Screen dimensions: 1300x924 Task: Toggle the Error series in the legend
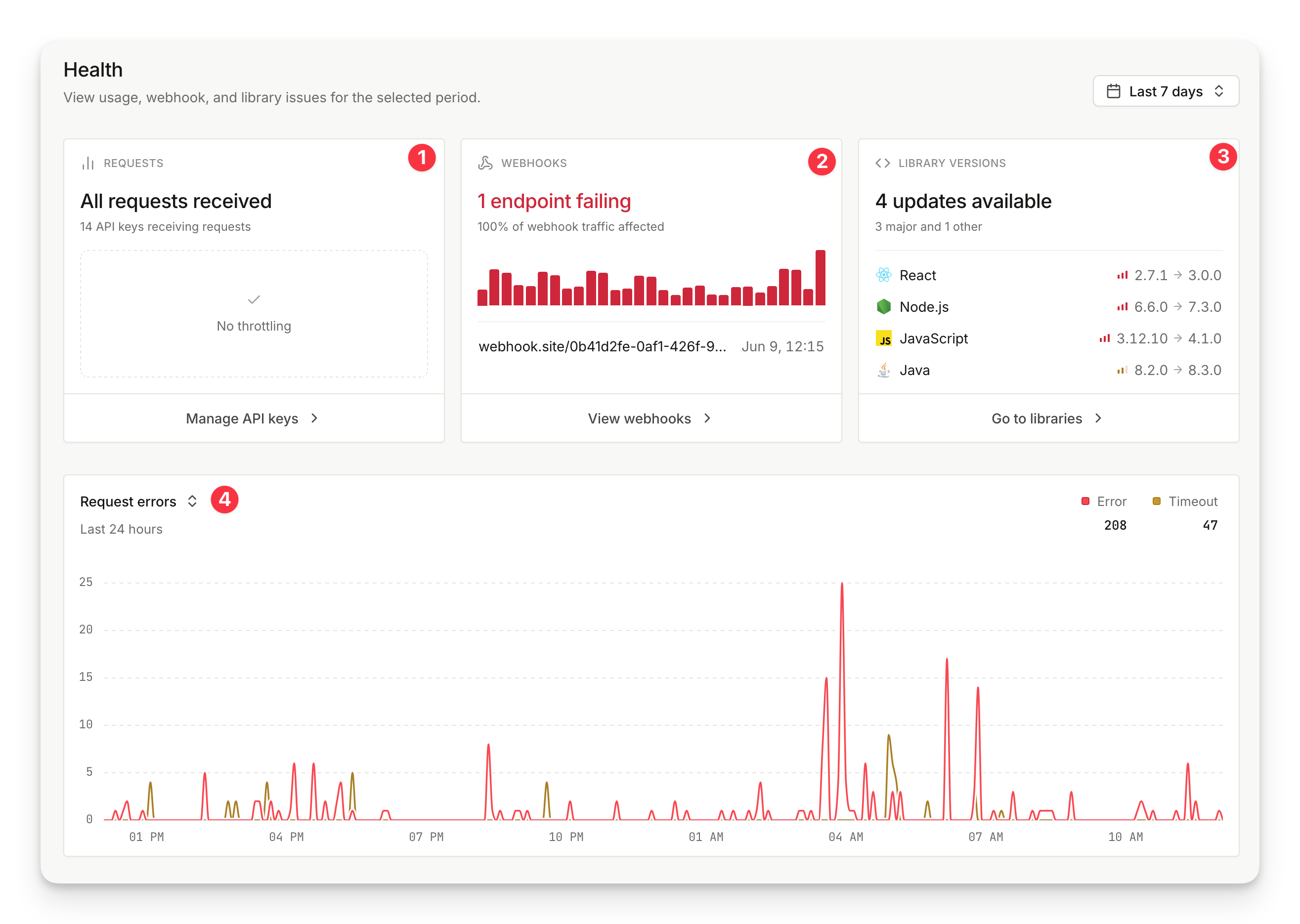(x=1104, y=501)
